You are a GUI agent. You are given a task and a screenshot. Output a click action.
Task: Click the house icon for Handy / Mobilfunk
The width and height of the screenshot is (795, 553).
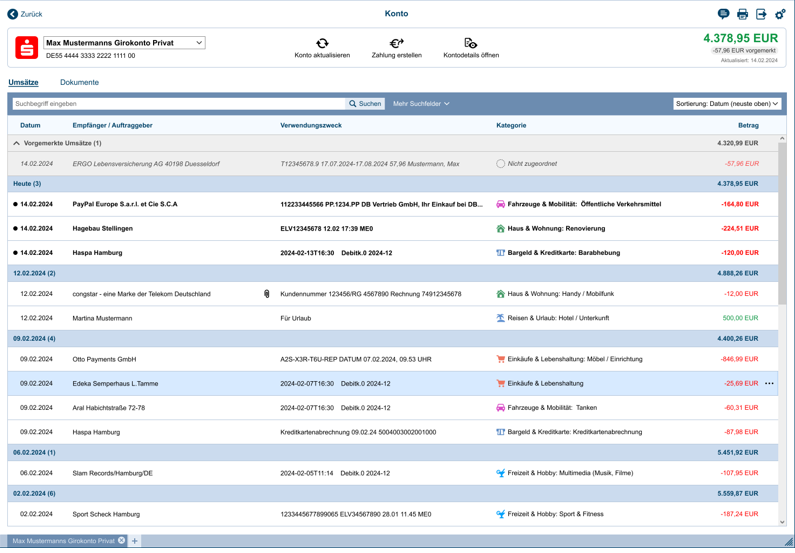point(500,294)
